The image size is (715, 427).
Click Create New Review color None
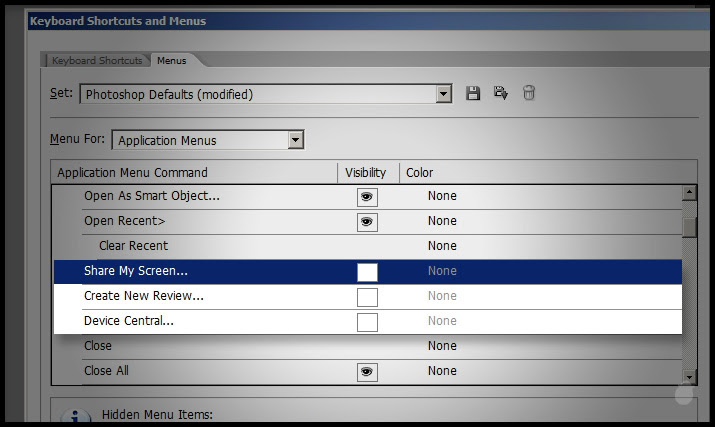coord(442,296)
